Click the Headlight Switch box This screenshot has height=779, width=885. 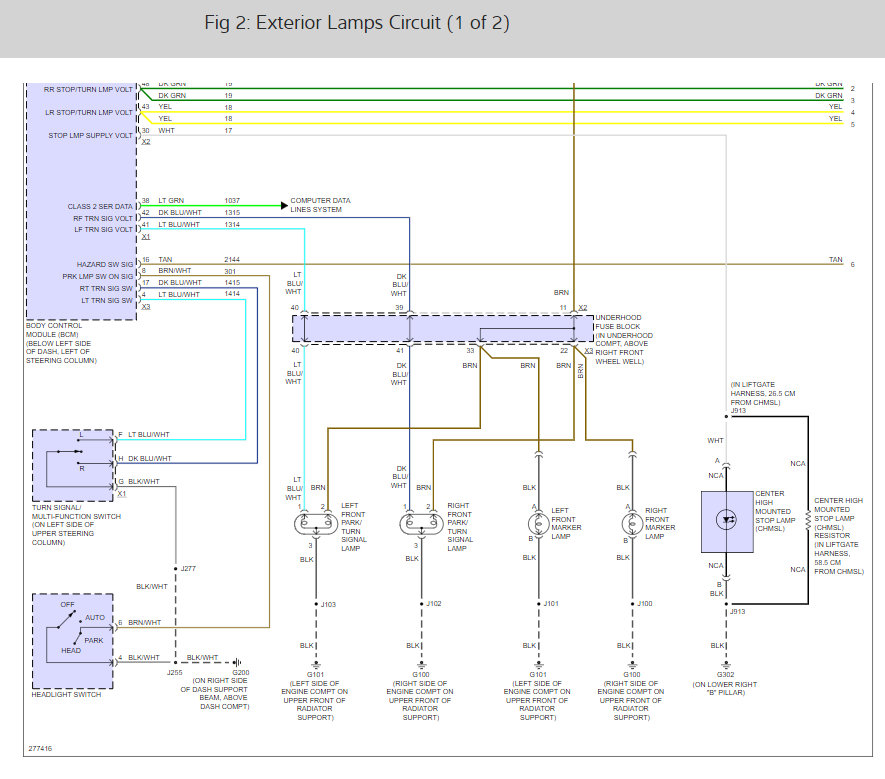coord(73,641)
